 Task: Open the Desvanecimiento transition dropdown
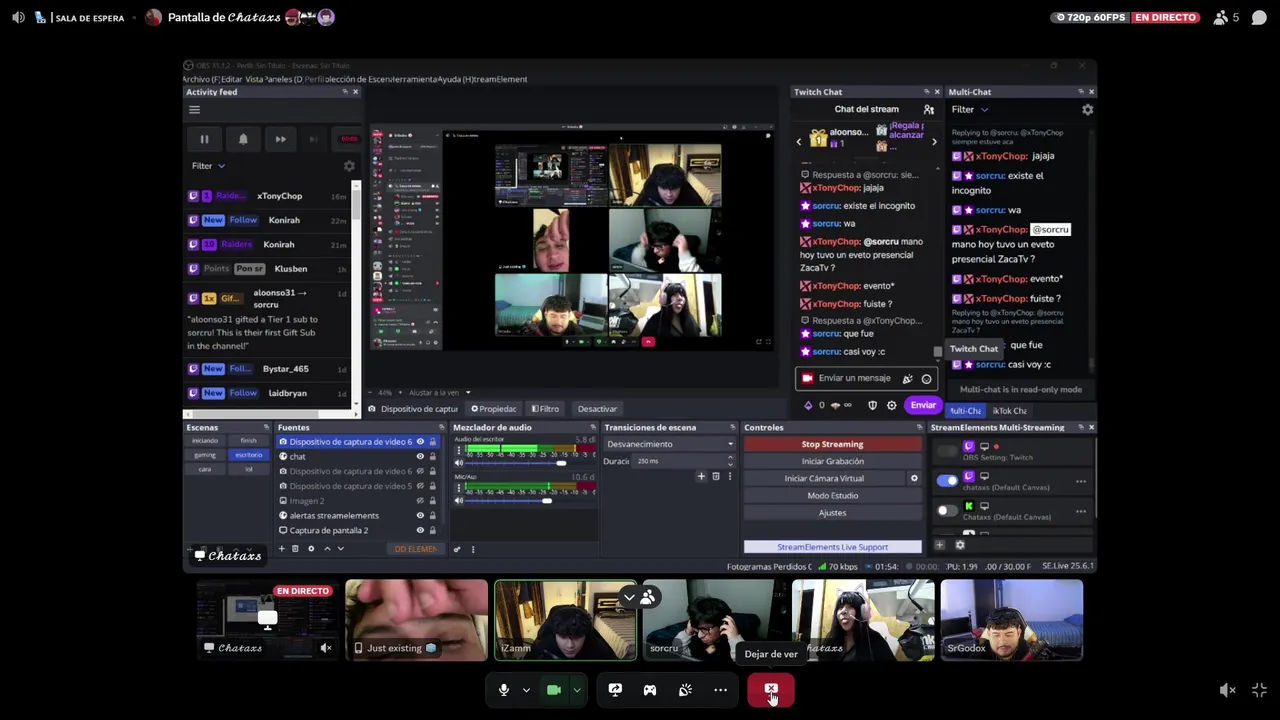tap(669, 444)
